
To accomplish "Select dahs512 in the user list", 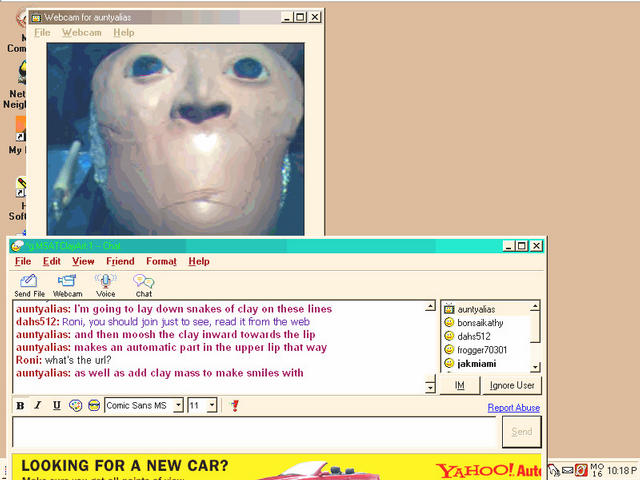I will pos(486,336).
